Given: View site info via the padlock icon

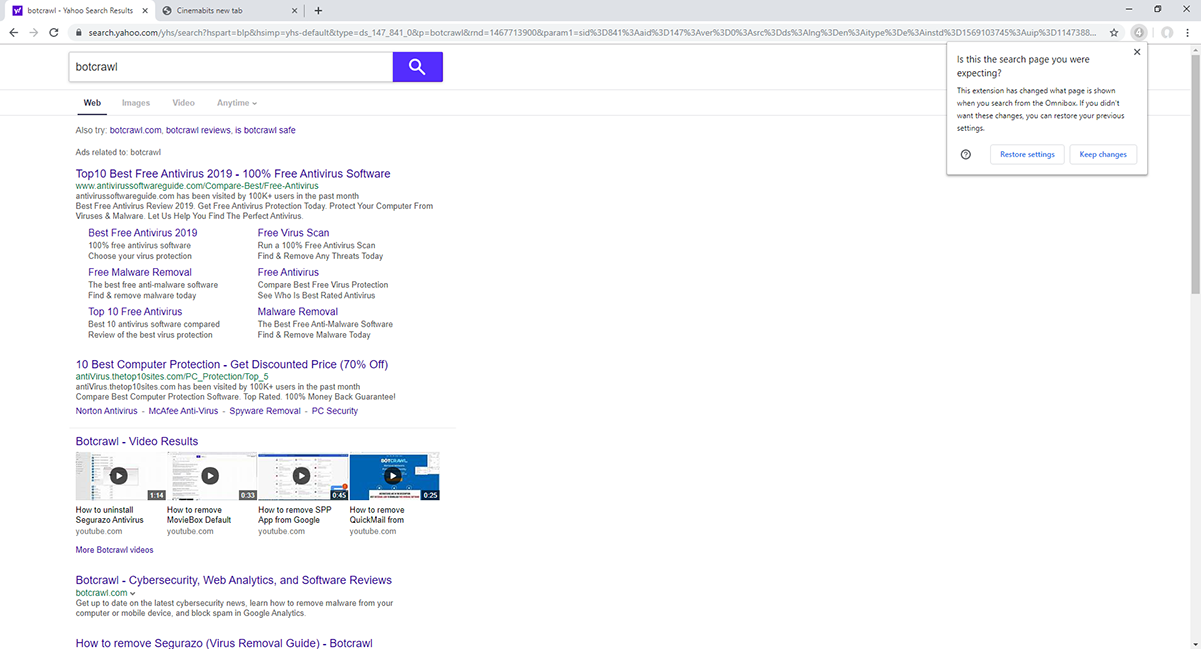Looking at the screenshot, I should pyautogui.click(x=78, y=33).
